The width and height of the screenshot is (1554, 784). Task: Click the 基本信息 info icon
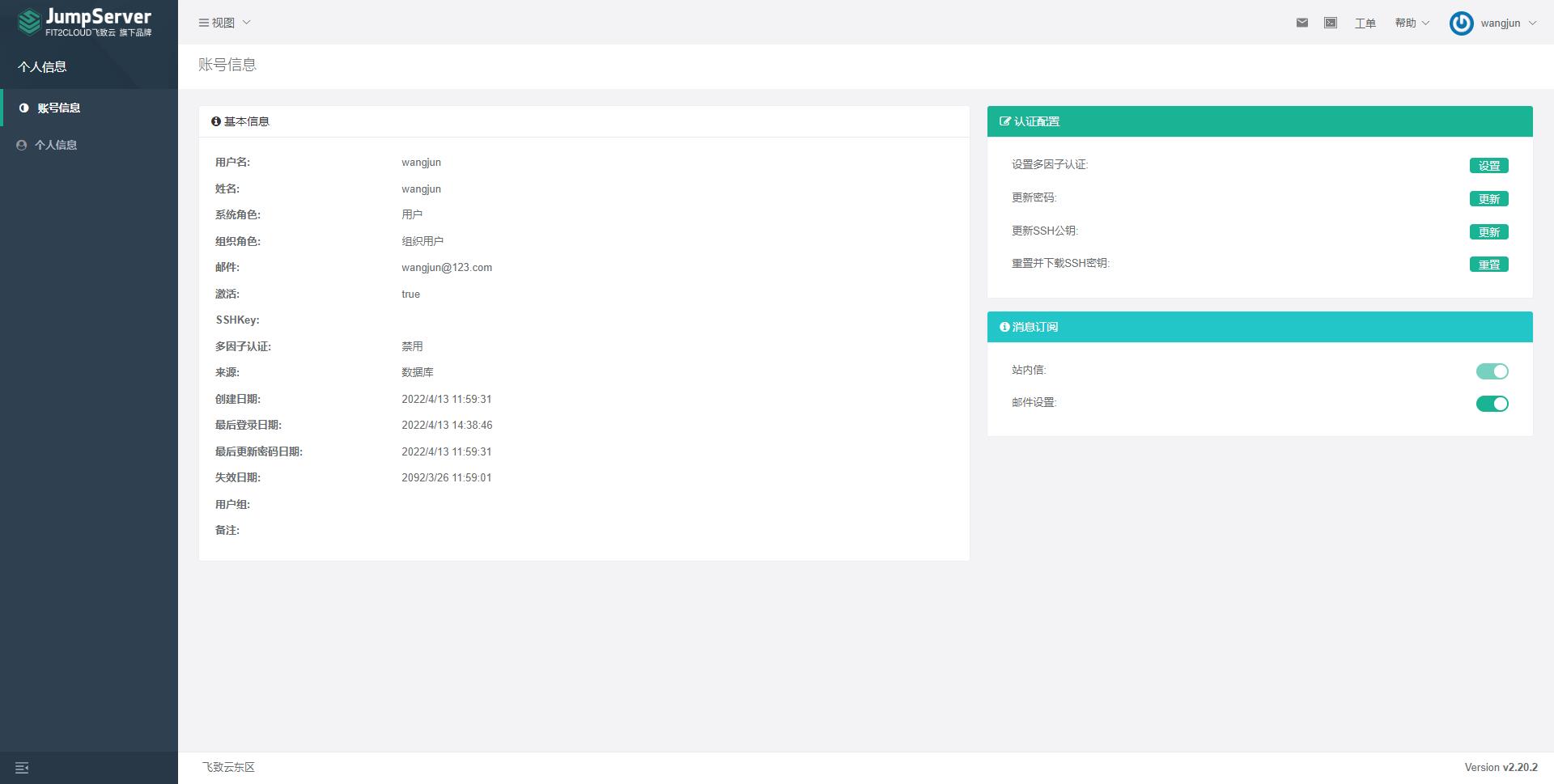pos(216,121)
